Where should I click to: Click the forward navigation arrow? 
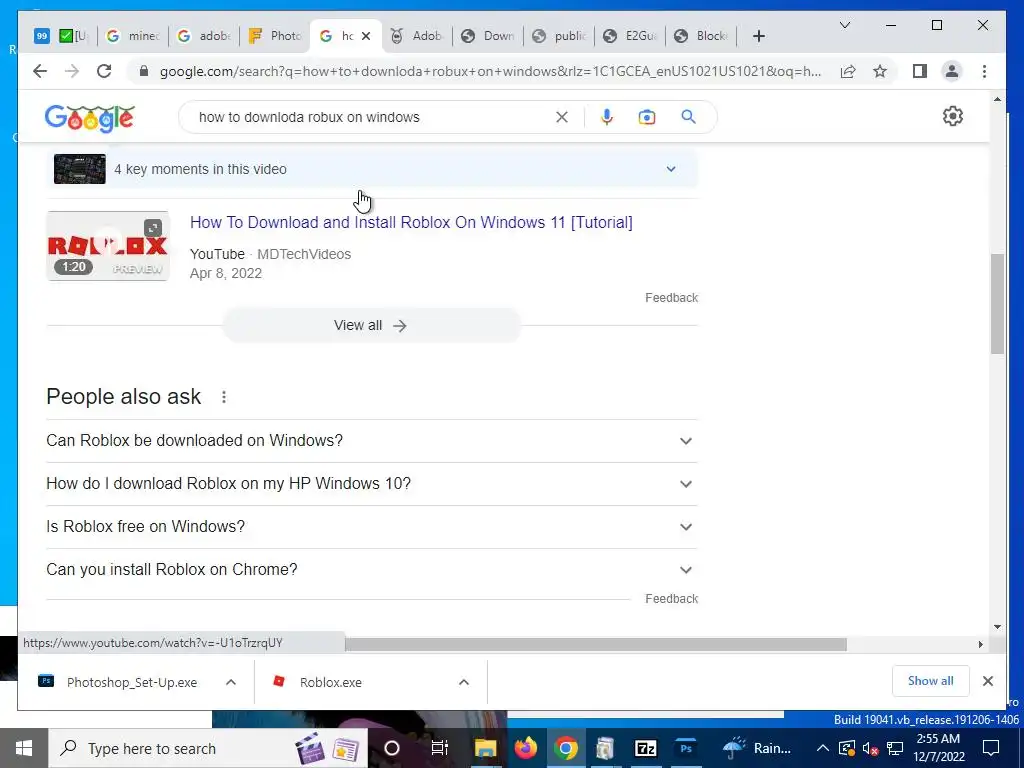click(72, 71)
